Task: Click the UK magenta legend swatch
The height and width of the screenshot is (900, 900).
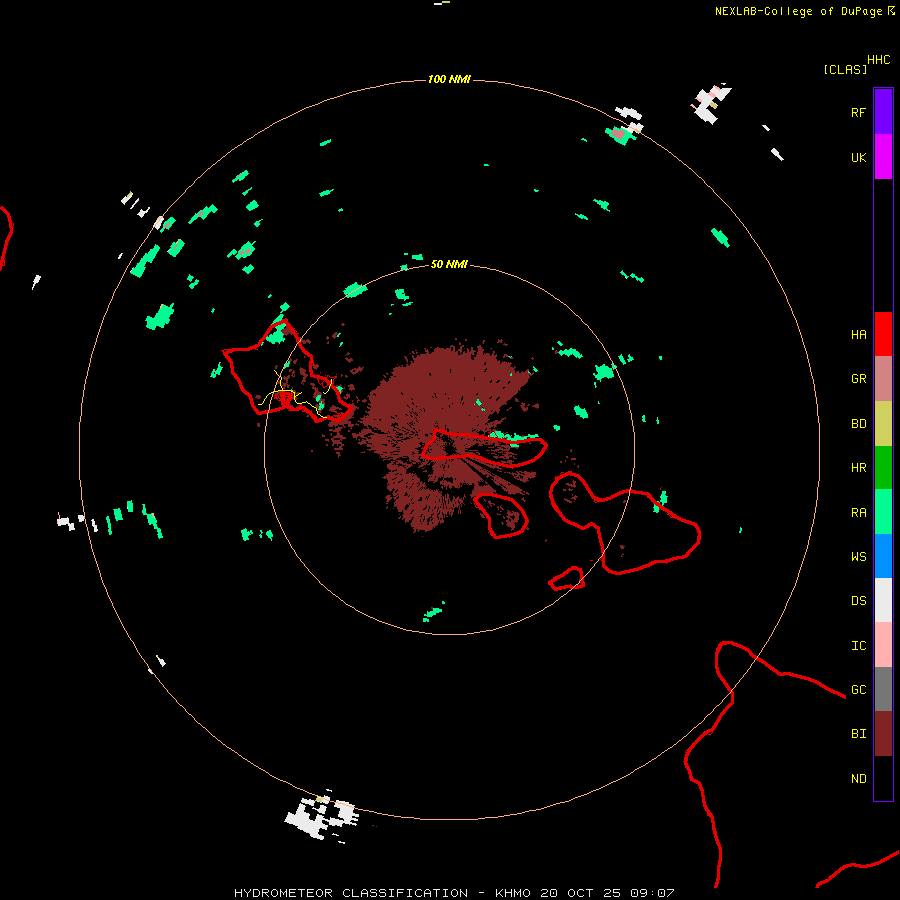Action: click(x=883, y=157)
